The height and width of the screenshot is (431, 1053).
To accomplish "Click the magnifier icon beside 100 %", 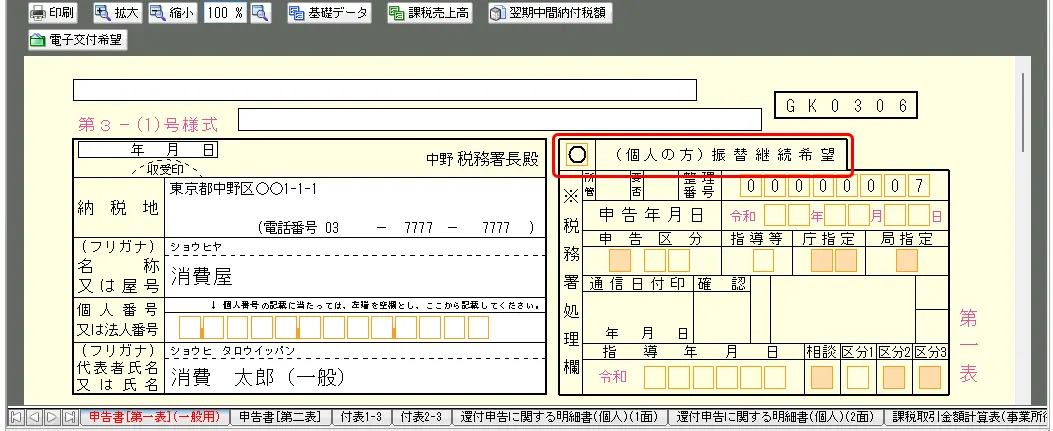I will pyautogui.click(x=260, y=14).
